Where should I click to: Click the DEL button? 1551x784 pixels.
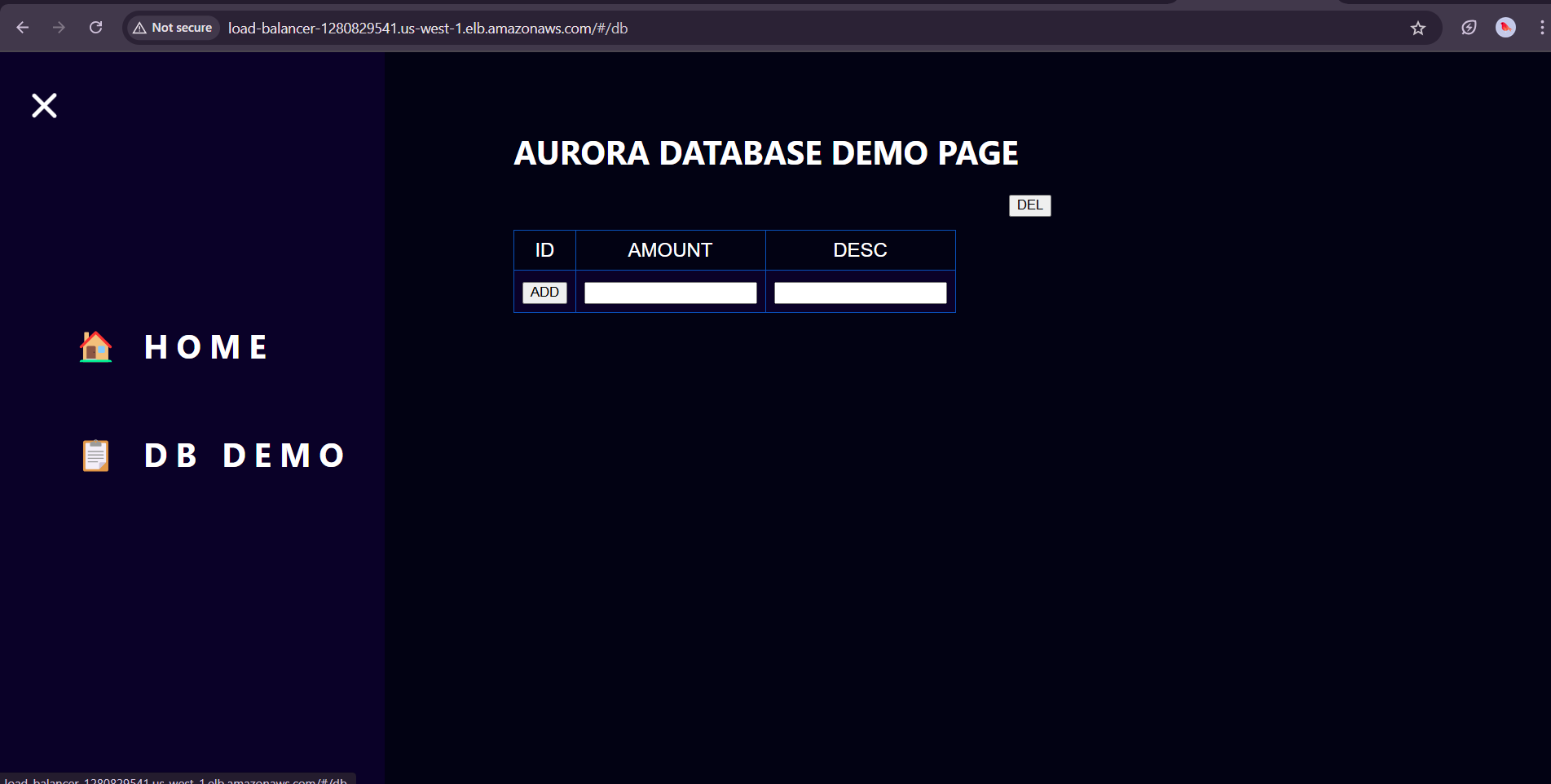(1029, 205)
